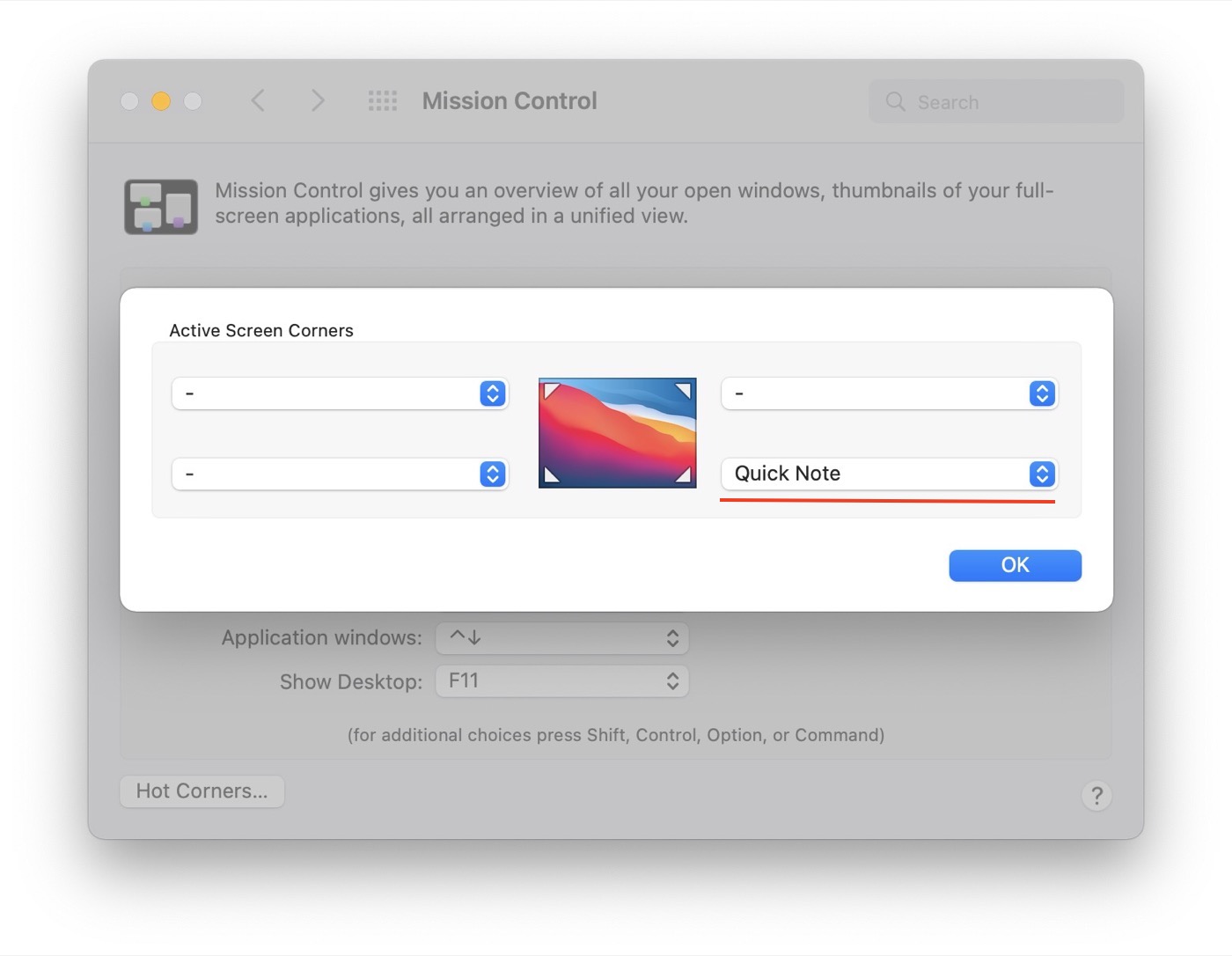Go forward using the right chevron
This screenshot has width=1232, height=956.
click(318, 101)
